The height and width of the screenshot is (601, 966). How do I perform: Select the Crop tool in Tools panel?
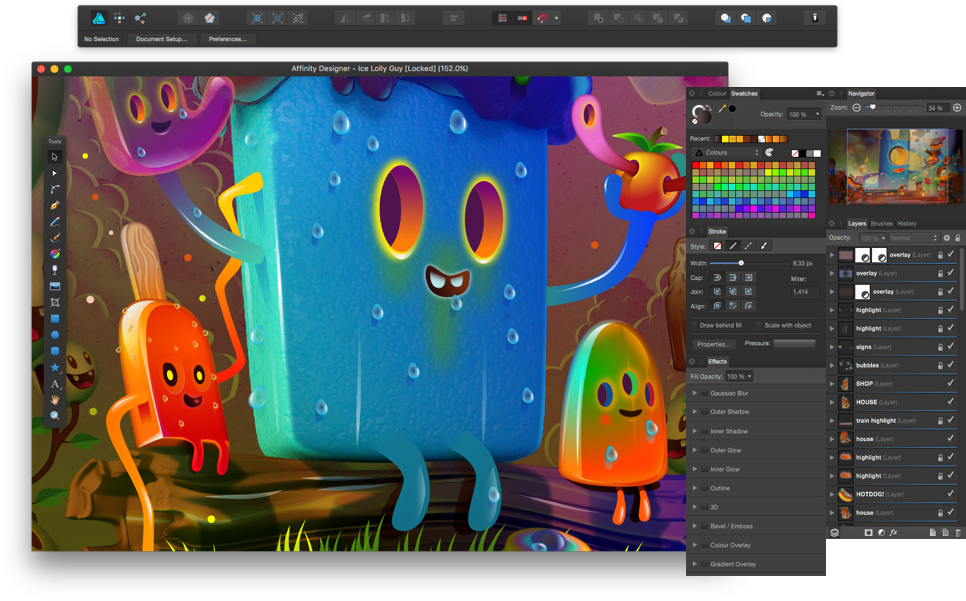55,302
